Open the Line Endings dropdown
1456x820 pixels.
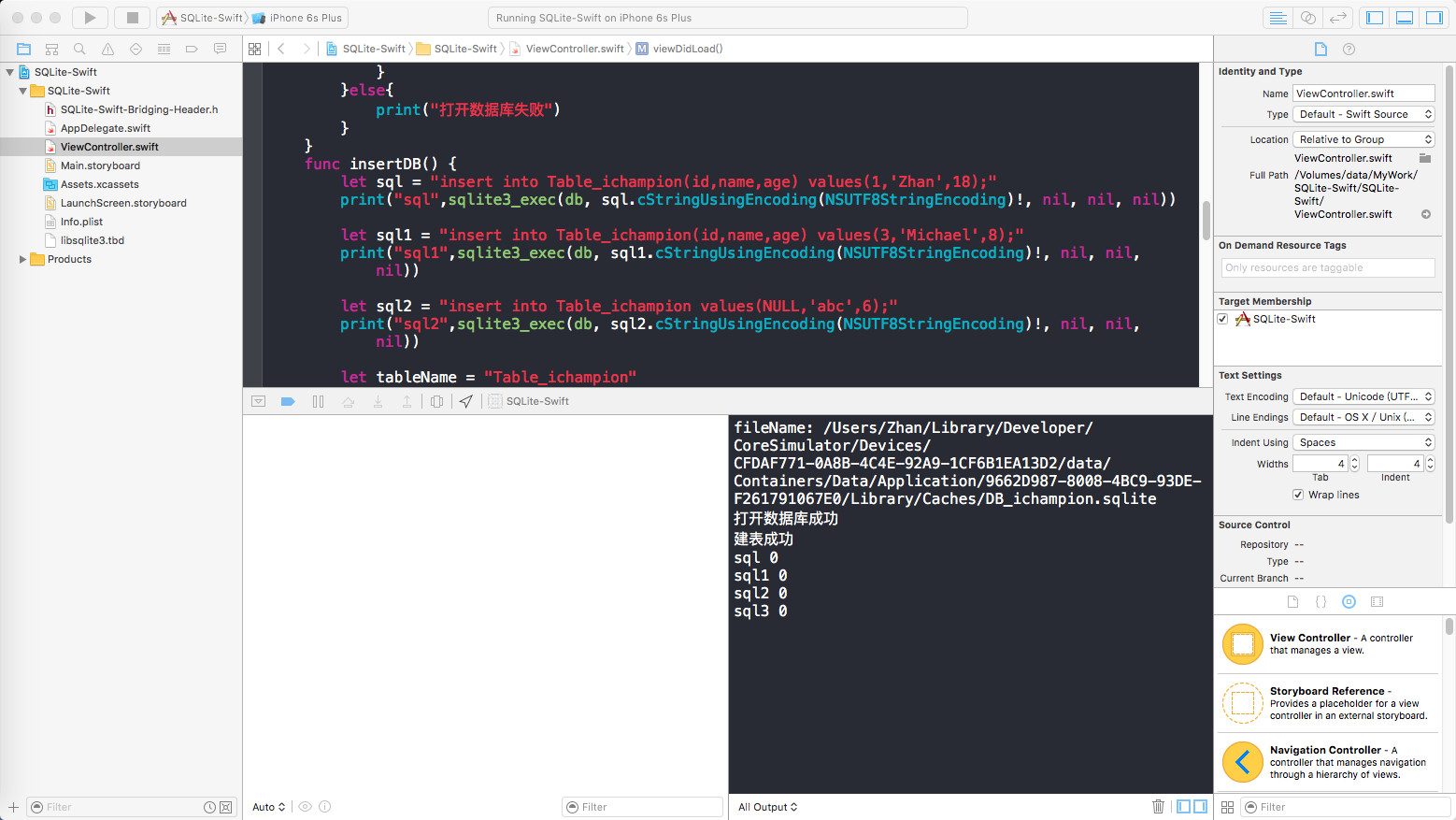point(1363,417)
